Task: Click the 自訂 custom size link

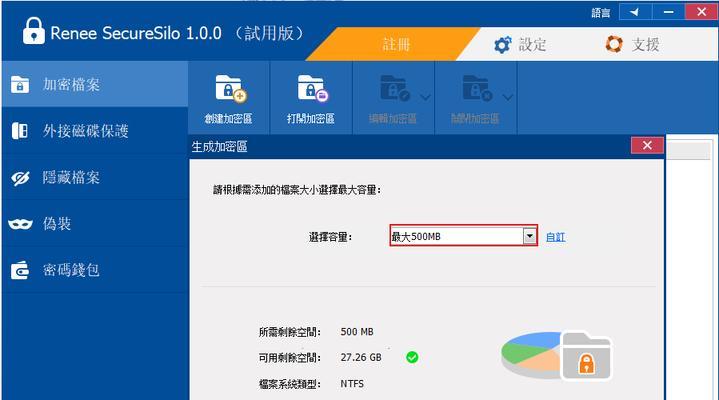Action: coord(555,237)
